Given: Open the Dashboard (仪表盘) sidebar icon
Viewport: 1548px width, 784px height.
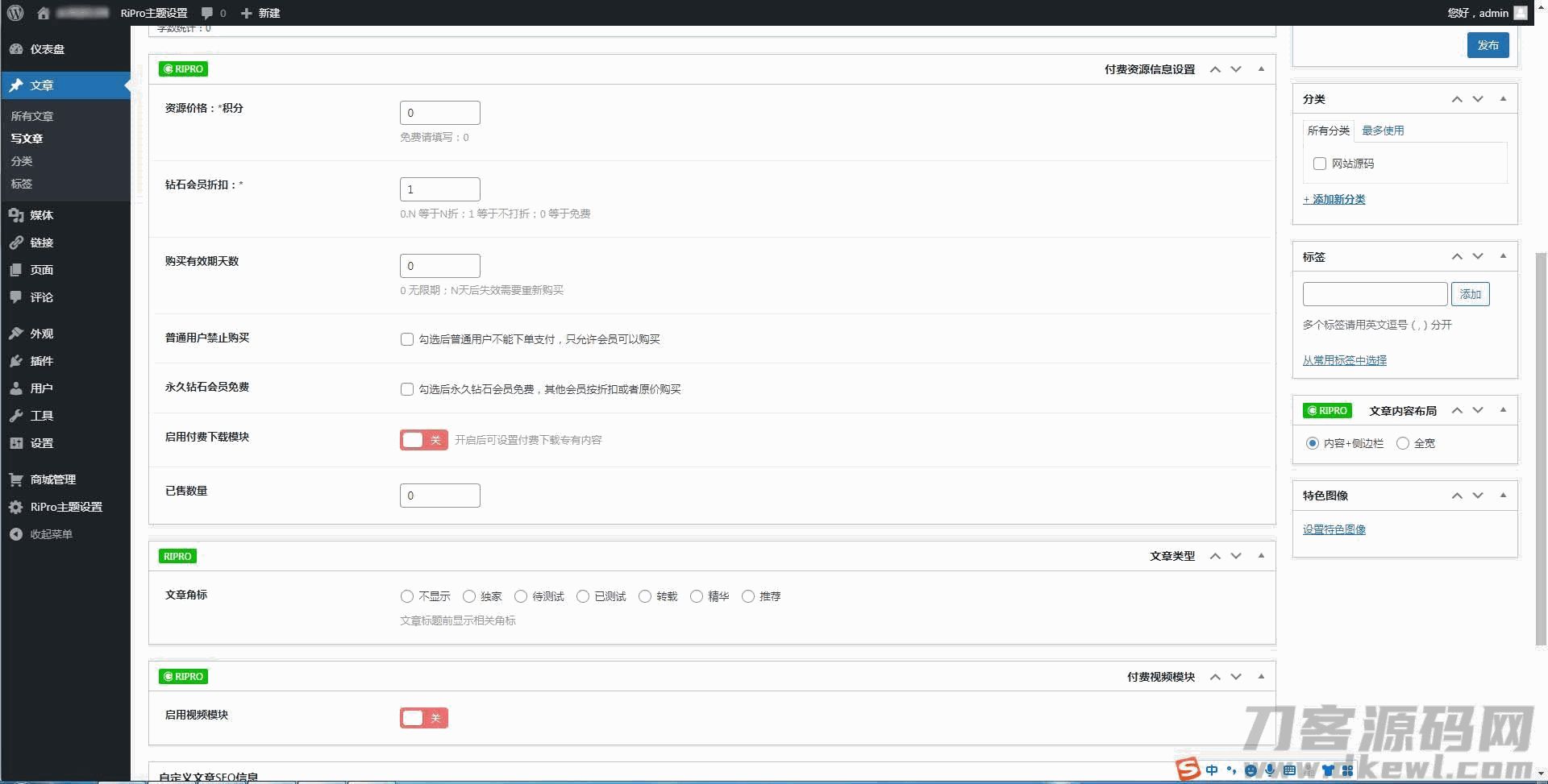Looking at the screenshot, I should 16,49.
